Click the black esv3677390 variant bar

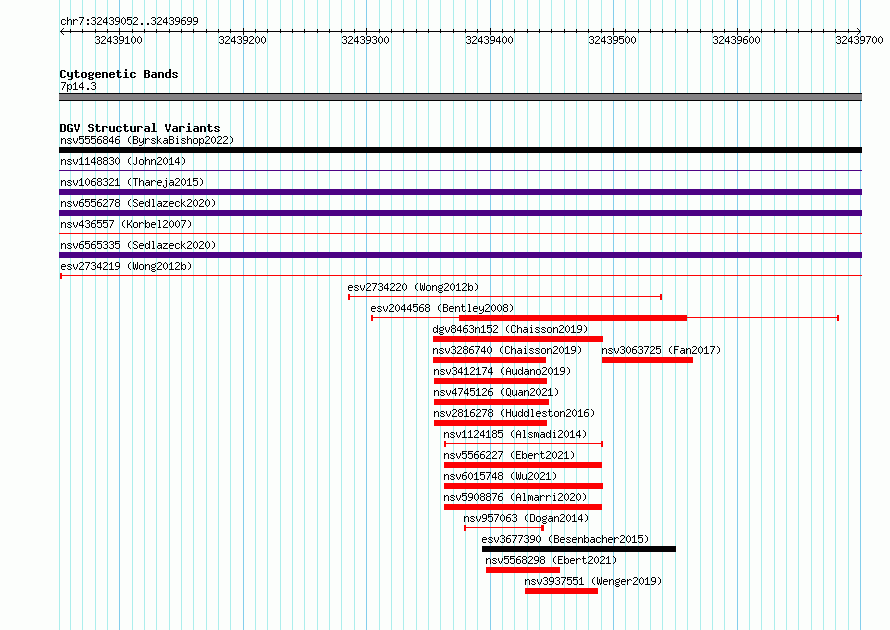tap(579, 549)
